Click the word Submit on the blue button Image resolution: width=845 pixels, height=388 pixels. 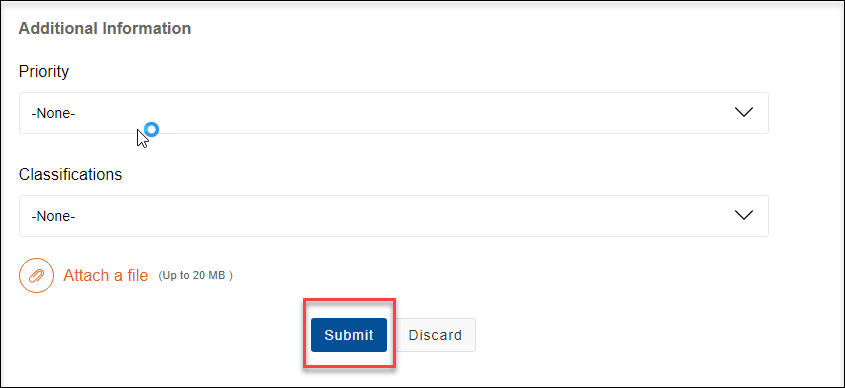349,335
